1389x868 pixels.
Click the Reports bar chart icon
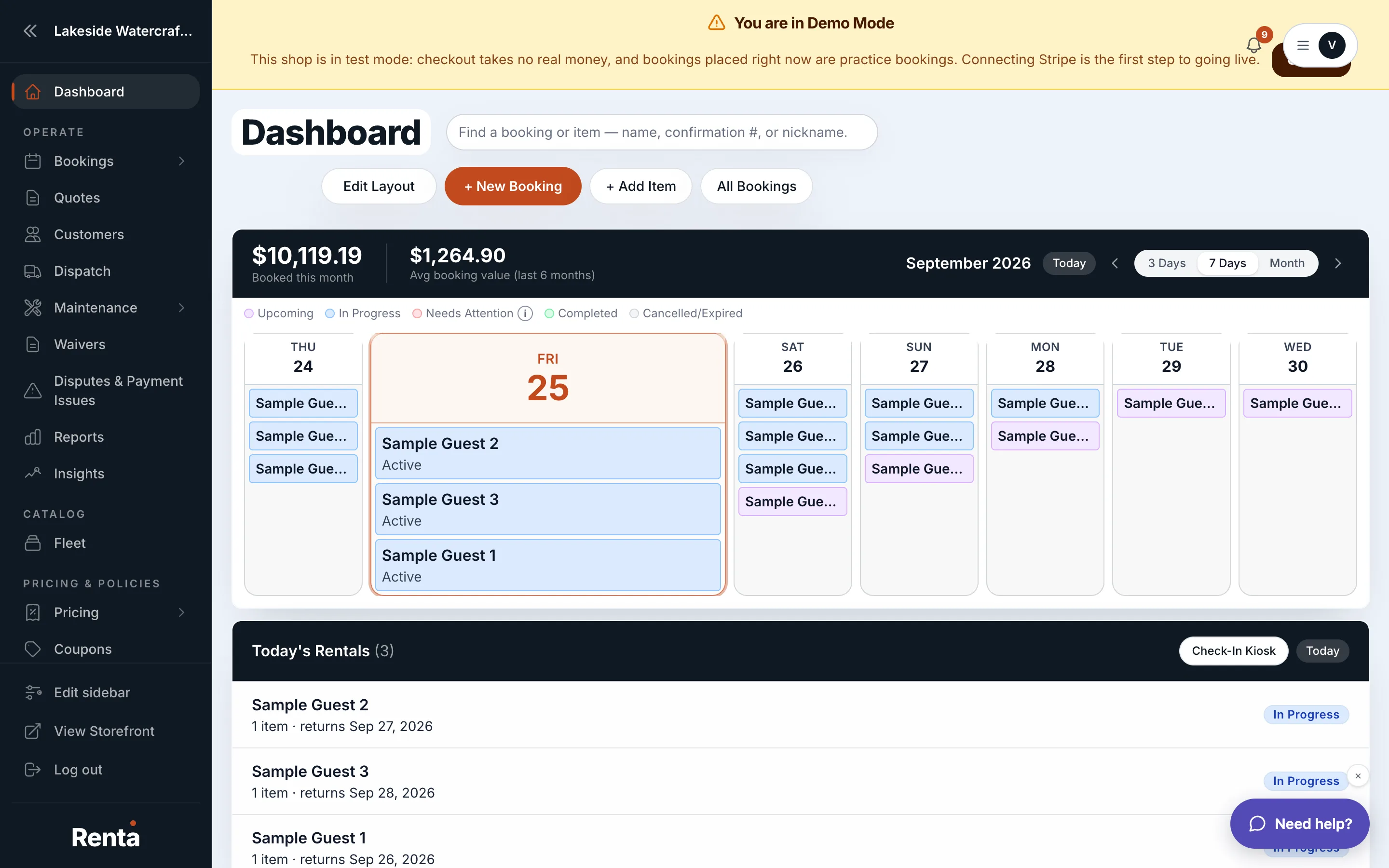33,437
